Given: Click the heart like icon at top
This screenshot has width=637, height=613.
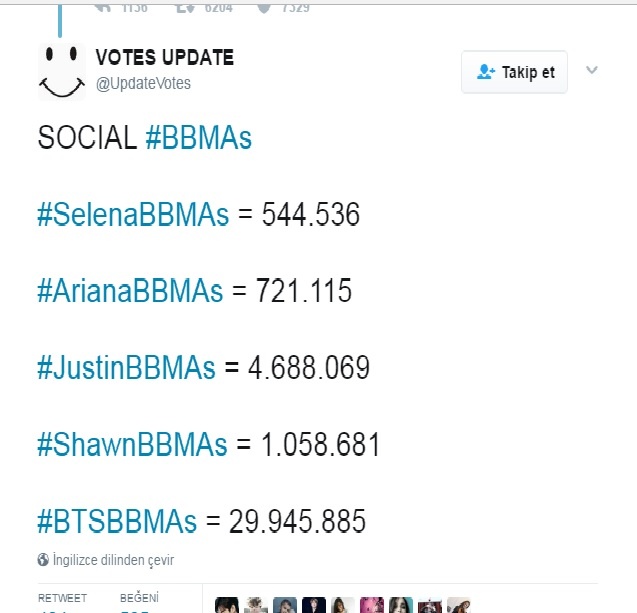Looking at the screenshot, I should pos(264,6).
